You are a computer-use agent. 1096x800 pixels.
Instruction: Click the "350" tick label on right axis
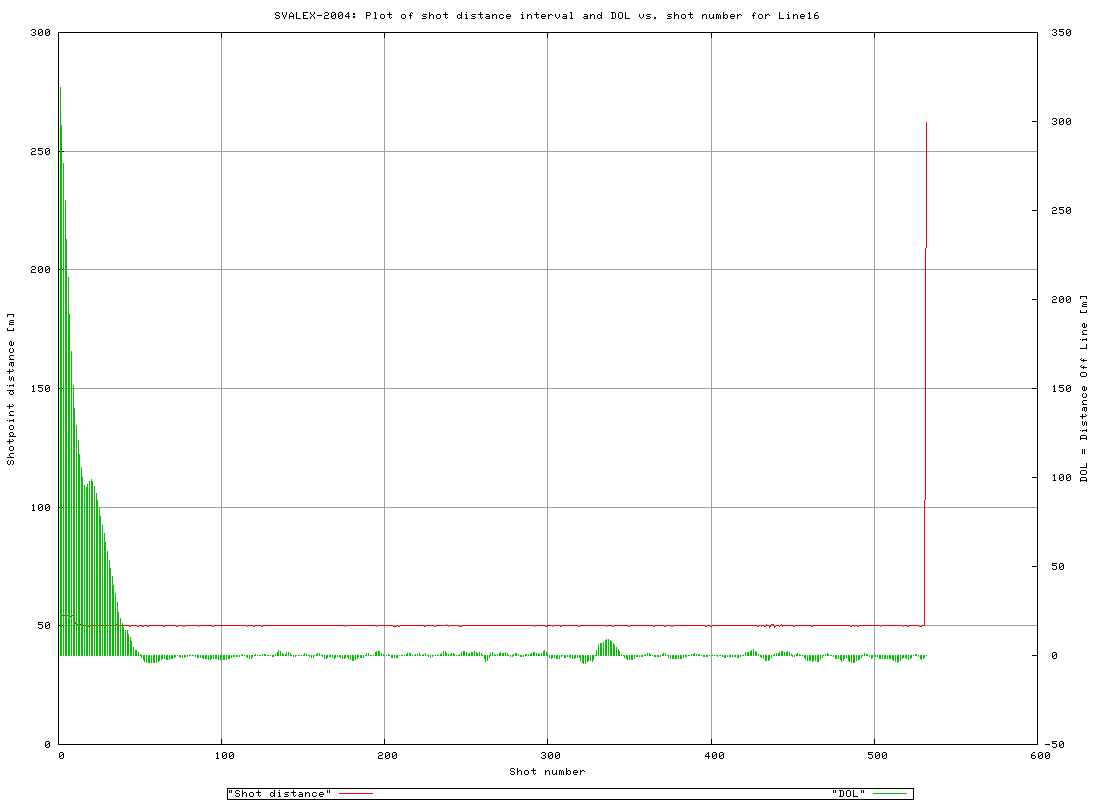click(x=1059, y=31)
